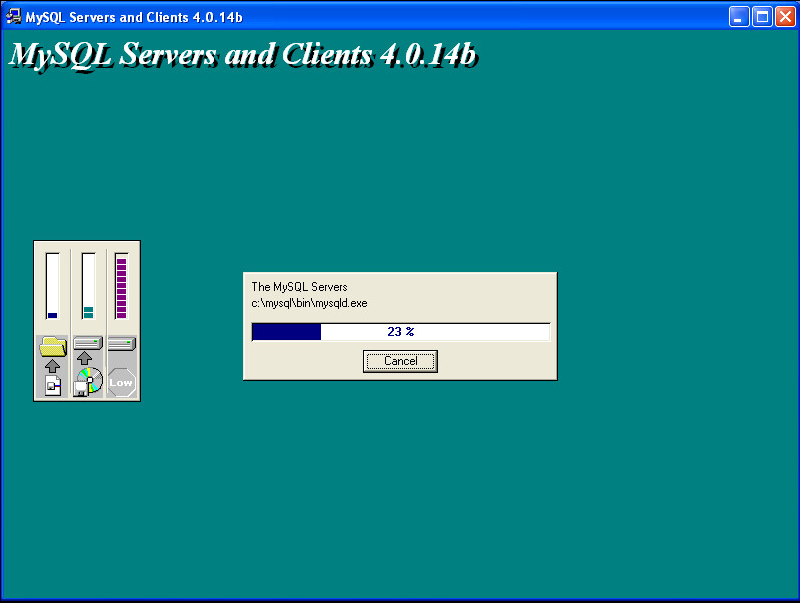
Task: Click the up arrow below the folder
Action: (52, 365)
